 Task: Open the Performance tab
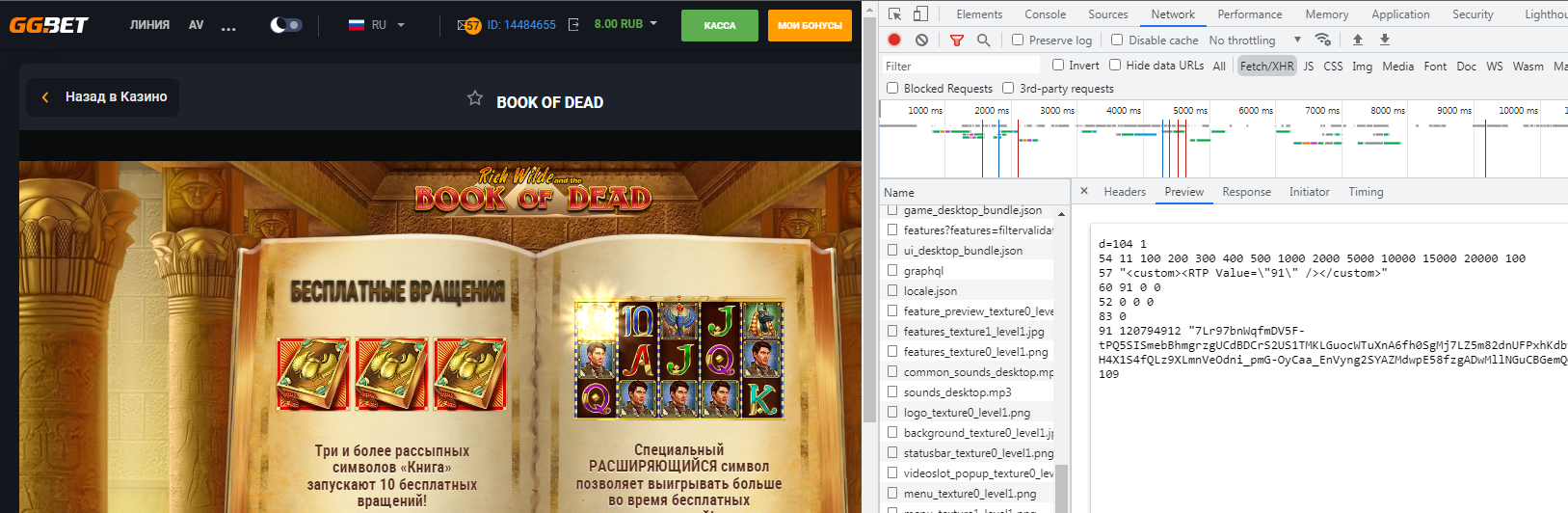pos(1250,14)
